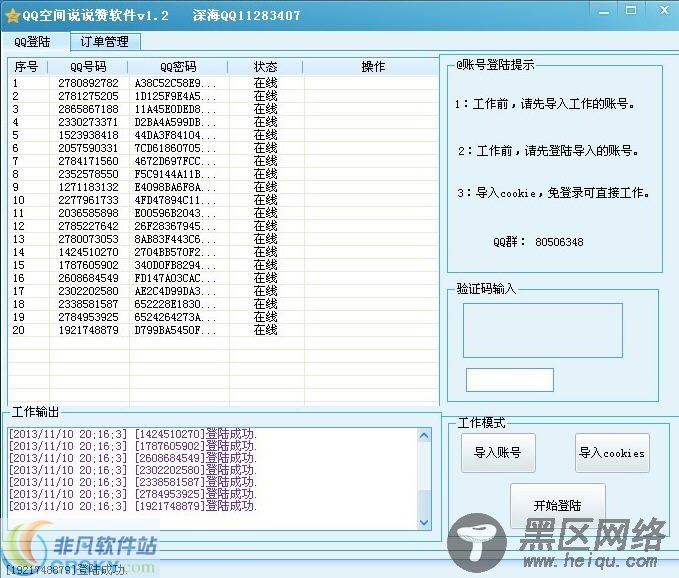Select row with QQ 2277961733
The image size is (679, 578).
(x=223, y=200)
